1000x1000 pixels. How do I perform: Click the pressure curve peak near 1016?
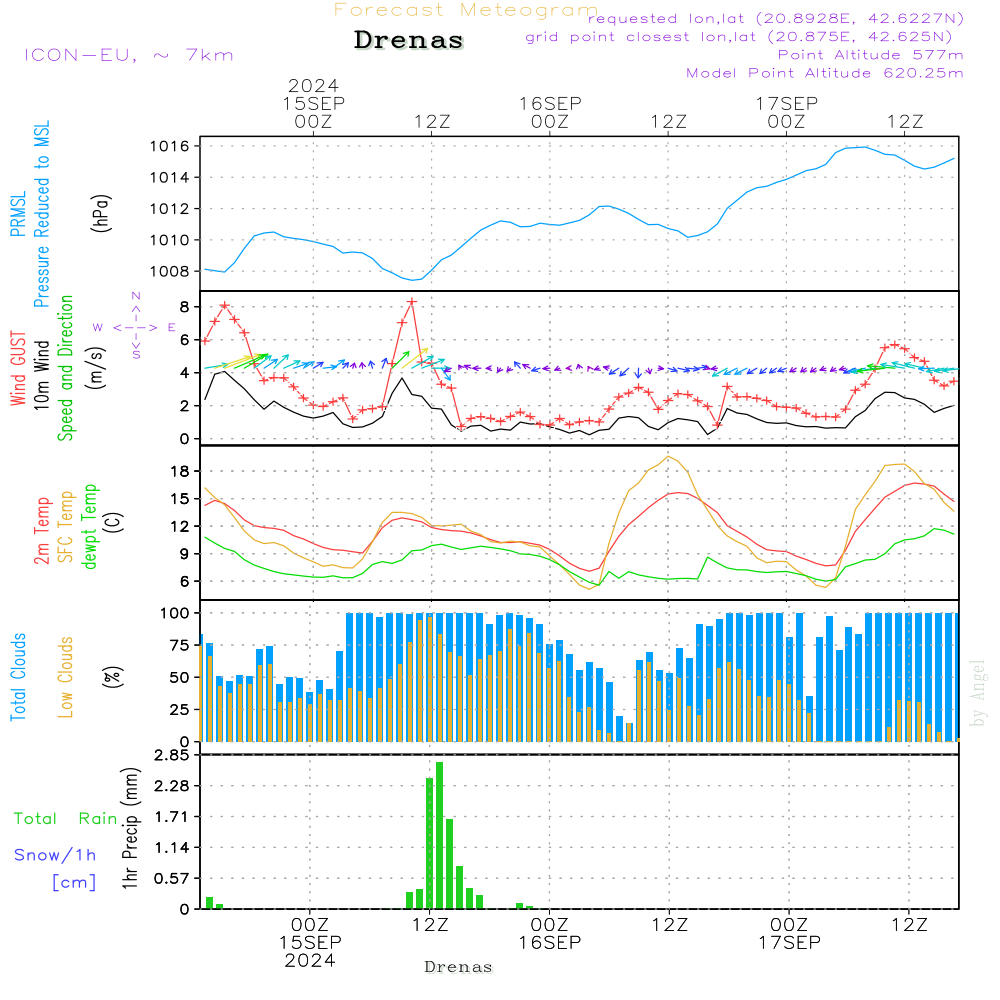pos(863,147)
